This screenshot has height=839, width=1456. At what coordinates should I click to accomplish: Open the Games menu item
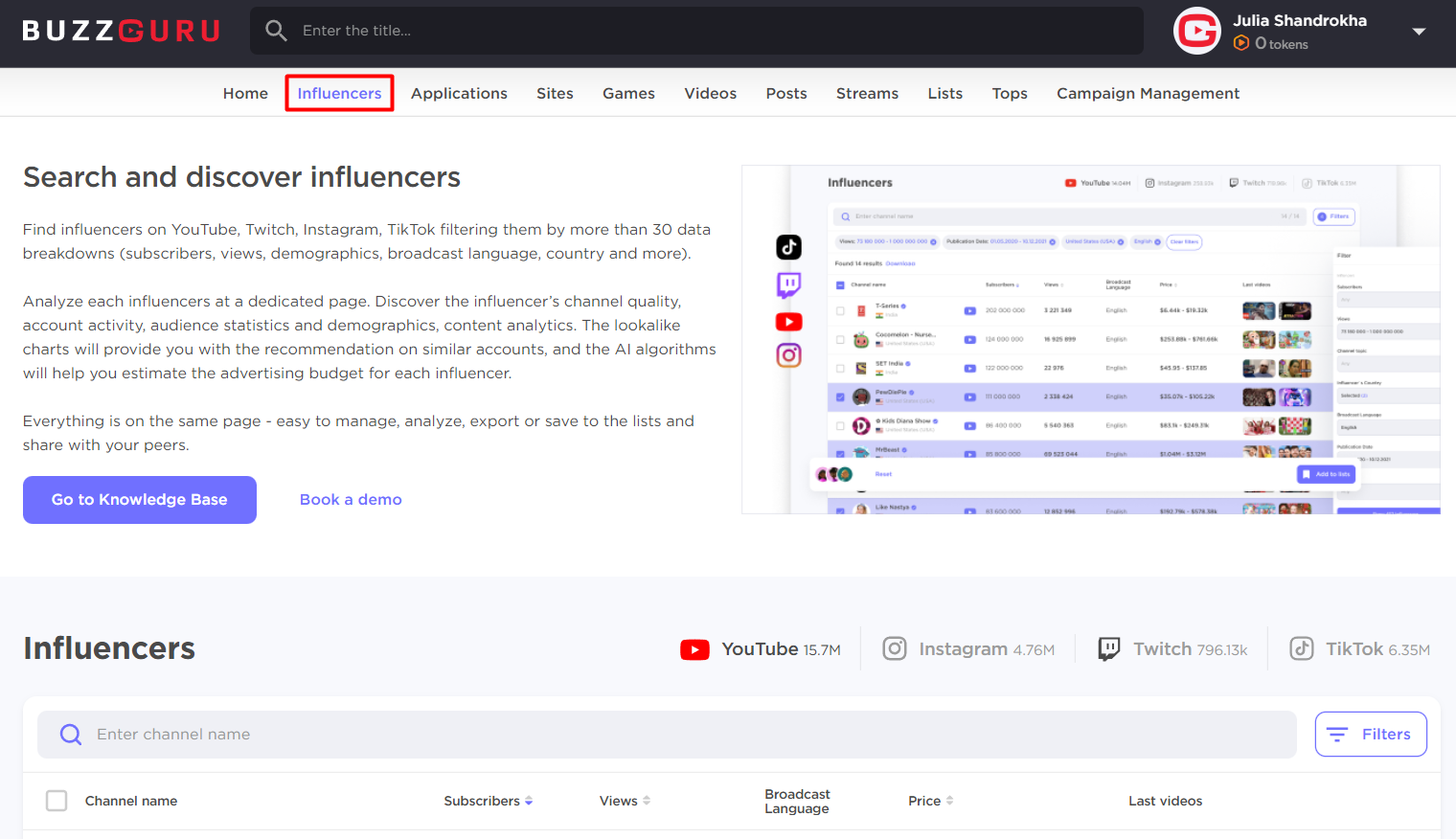click(628, 93)
